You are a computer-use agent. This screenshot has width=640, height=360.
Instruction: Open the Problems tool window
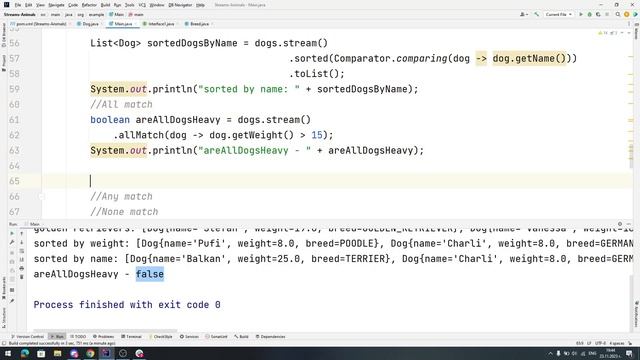(x=103, y=337)
